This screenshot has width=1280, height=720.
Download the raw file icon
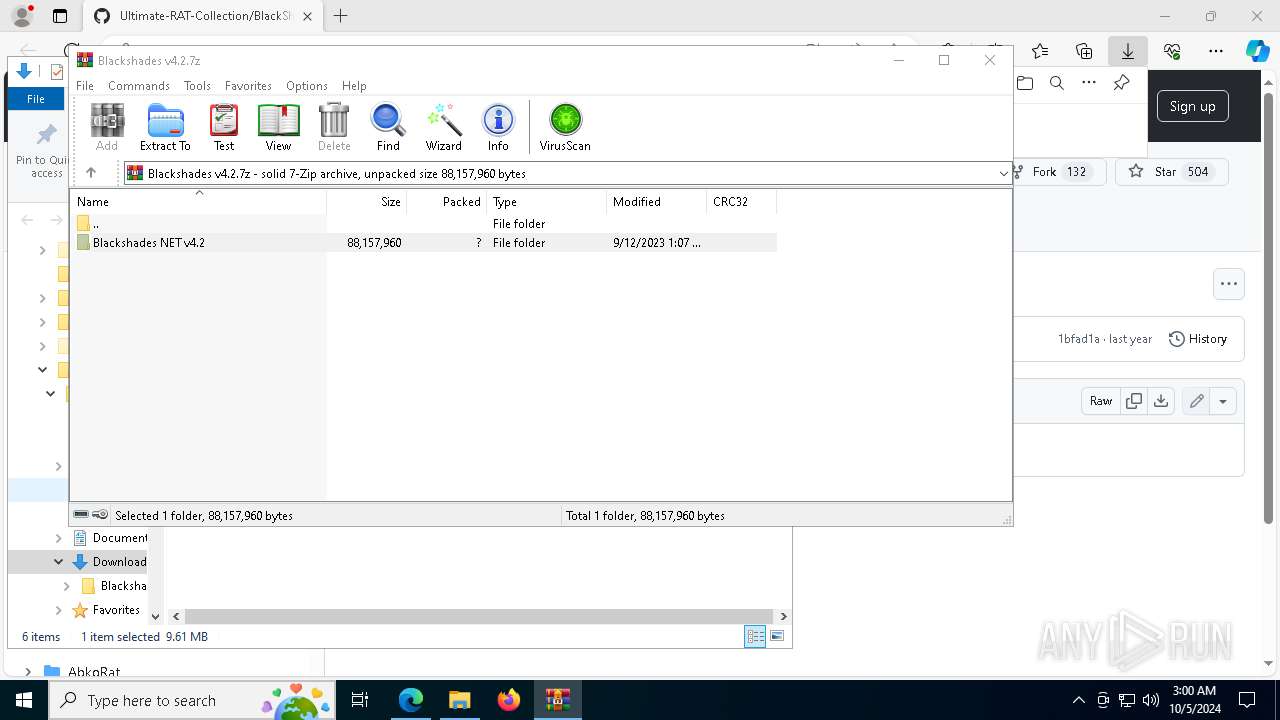(x=1161, y=401)
